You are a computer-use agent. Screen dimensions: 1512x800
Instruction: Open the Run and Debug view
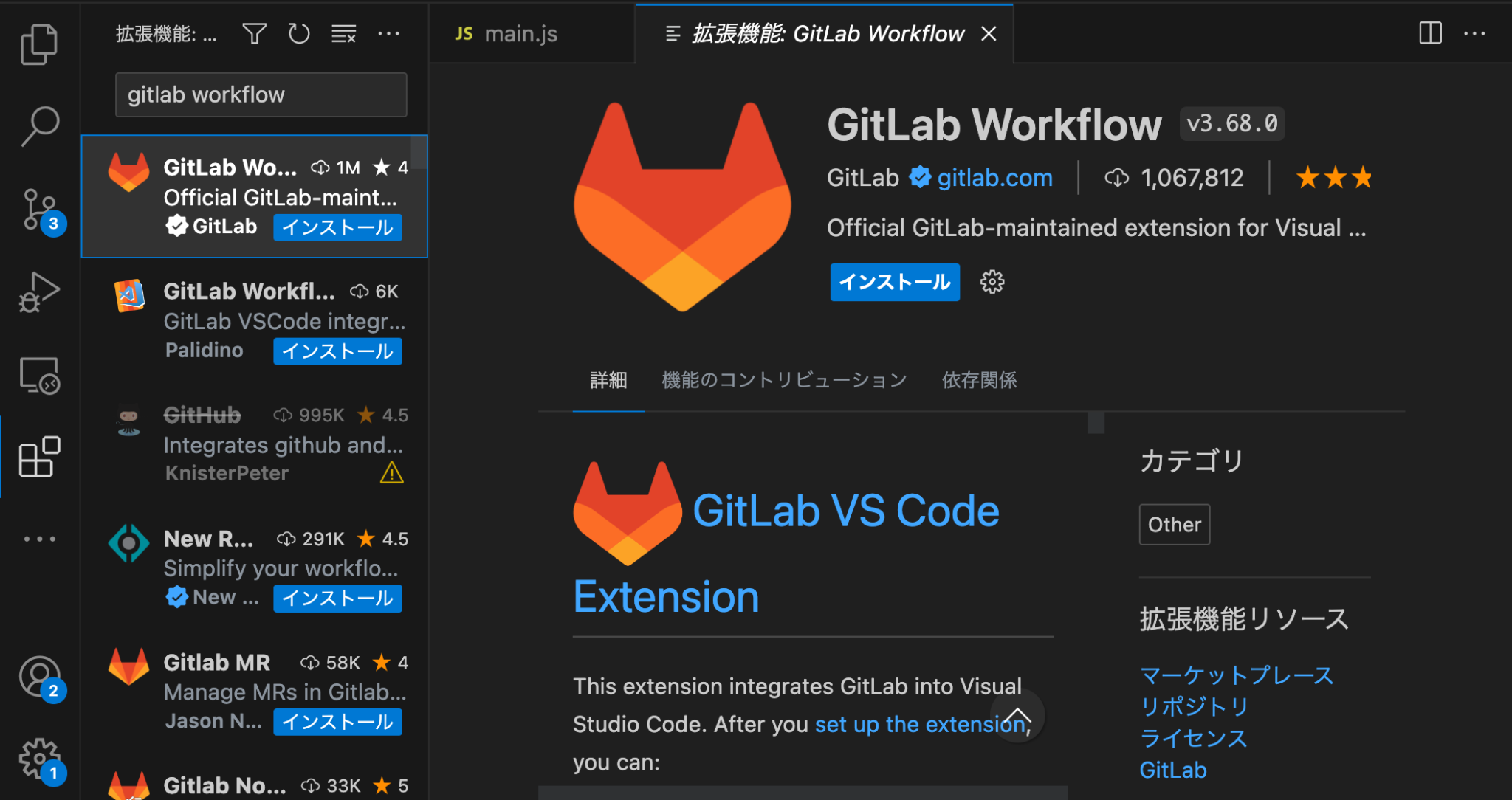(x=39, y=292)
